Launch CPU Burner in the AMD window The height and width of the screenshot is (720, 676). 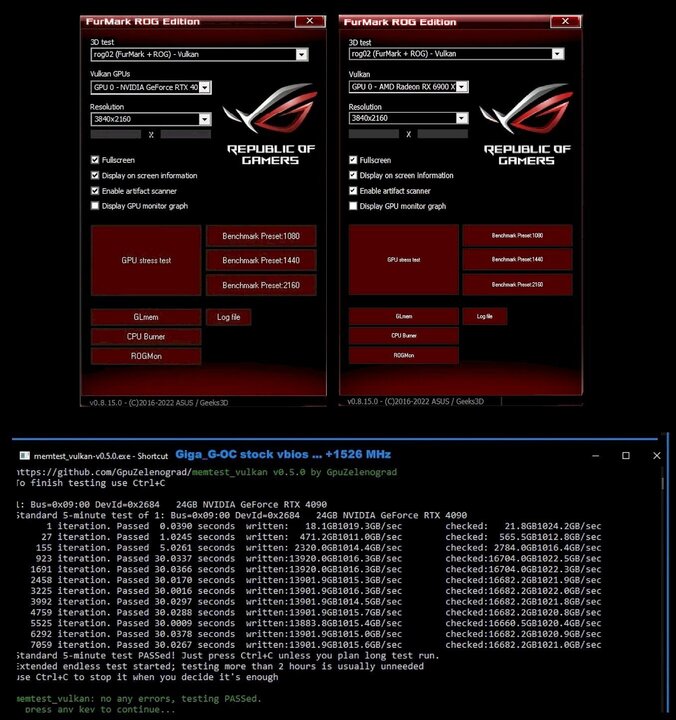click(403, 336)
